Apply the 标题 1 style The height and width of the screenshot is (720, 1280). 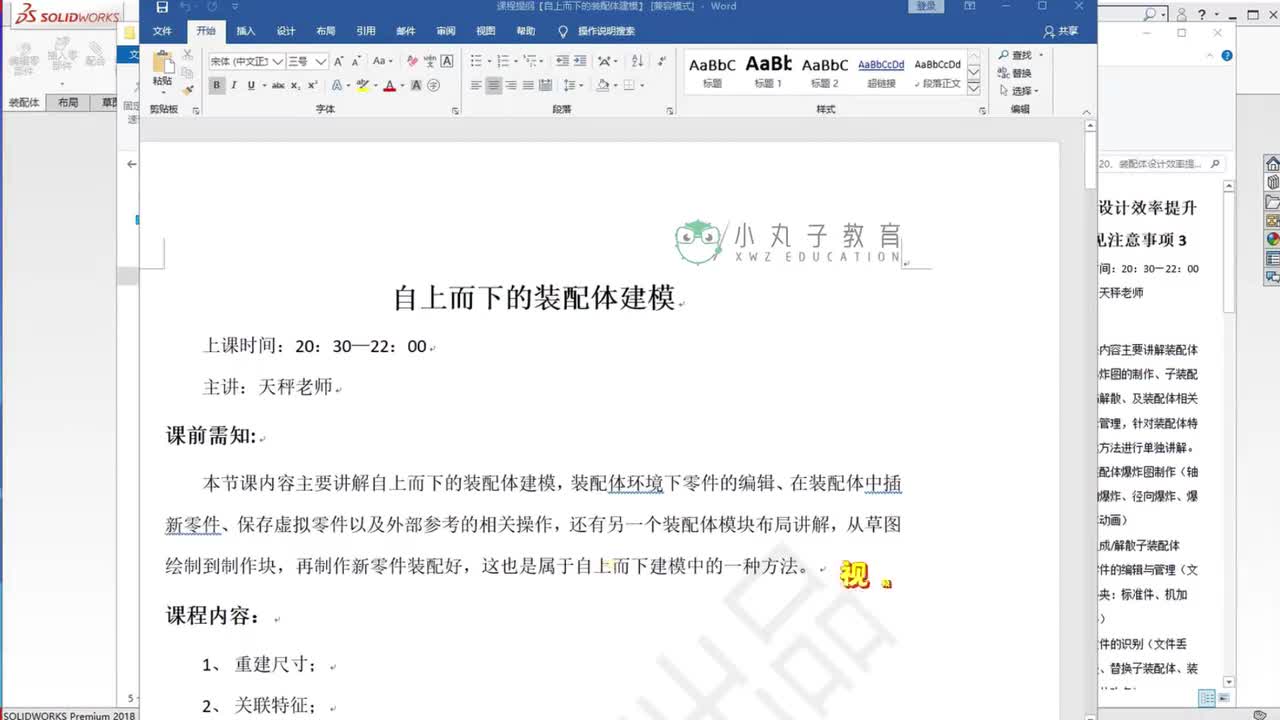768,71
